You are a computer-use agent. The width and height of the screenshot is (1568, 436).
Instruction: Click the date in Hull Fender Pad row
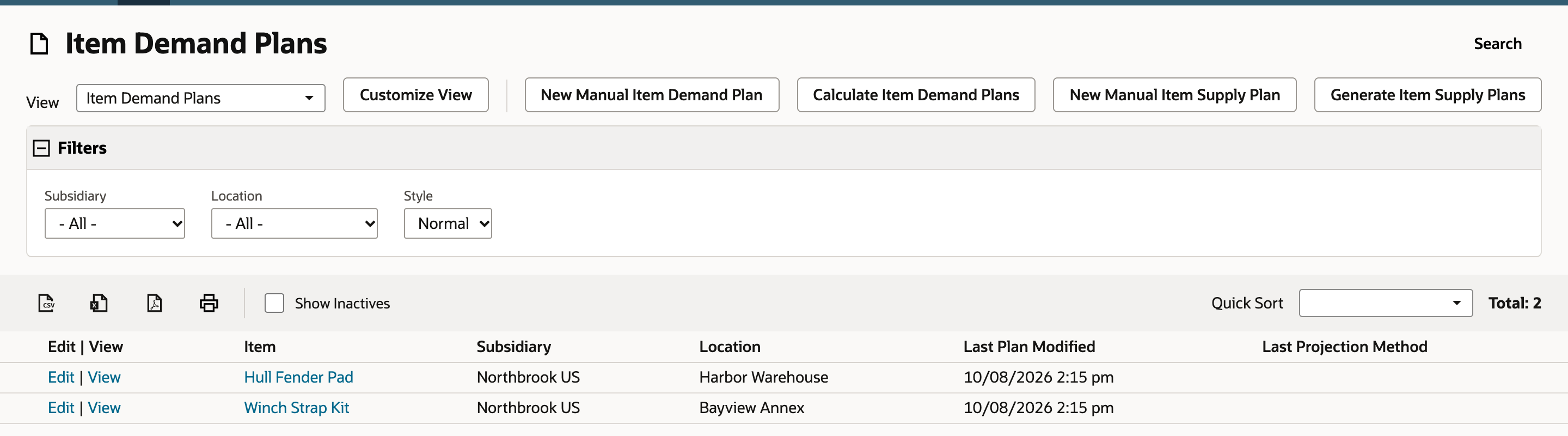click(x=1038, y=378)
